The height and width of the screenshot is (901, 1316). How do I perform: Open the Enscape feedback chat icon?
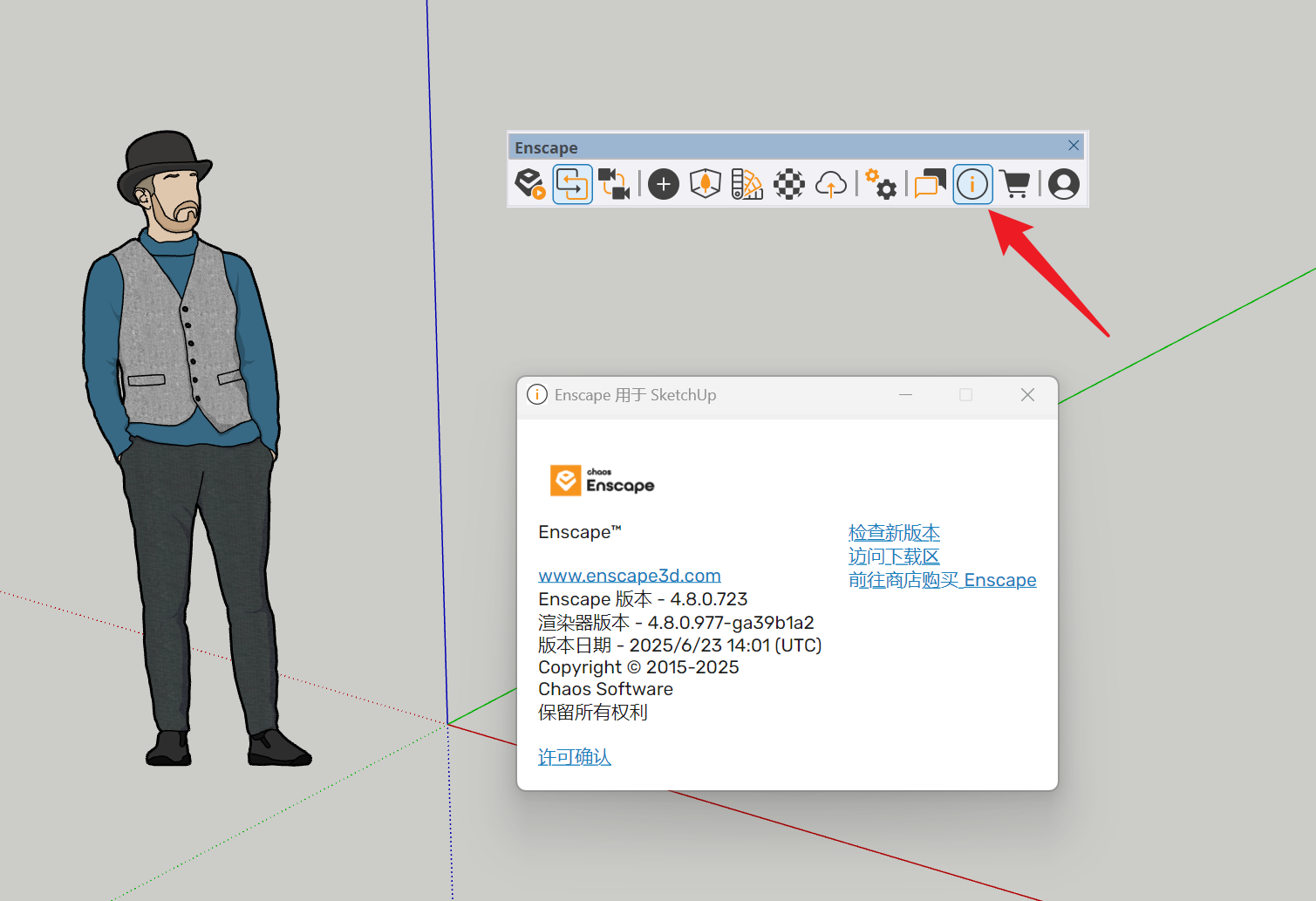(931, 184)
